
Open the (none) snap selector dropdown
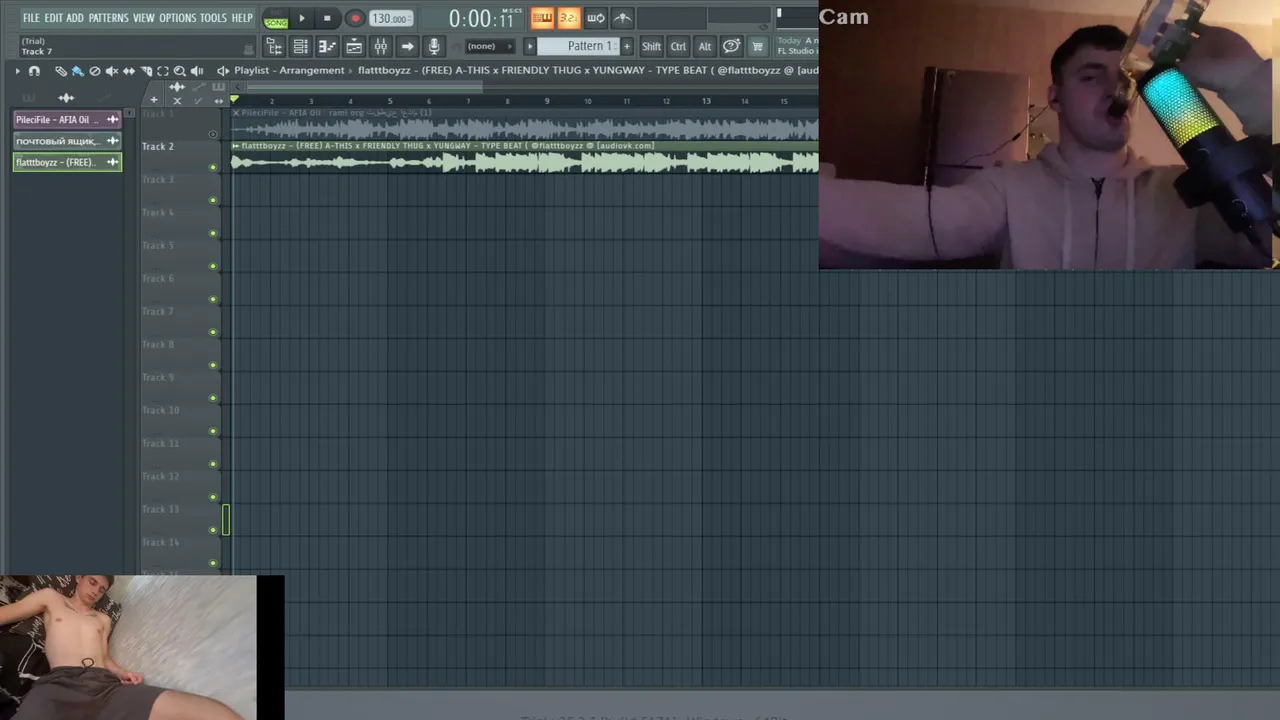[x=488, y=46]
